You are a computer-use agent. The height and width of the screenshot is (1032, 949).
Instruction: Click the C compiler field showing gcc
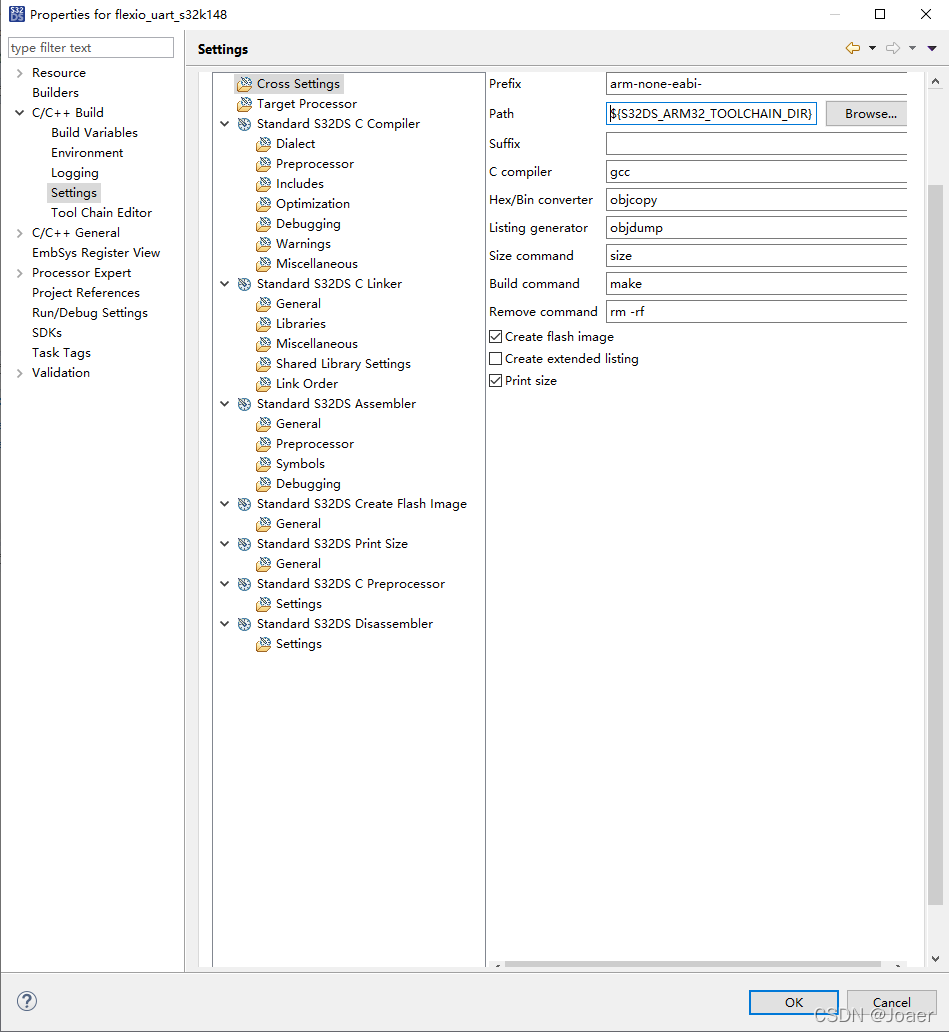[756, 172]
